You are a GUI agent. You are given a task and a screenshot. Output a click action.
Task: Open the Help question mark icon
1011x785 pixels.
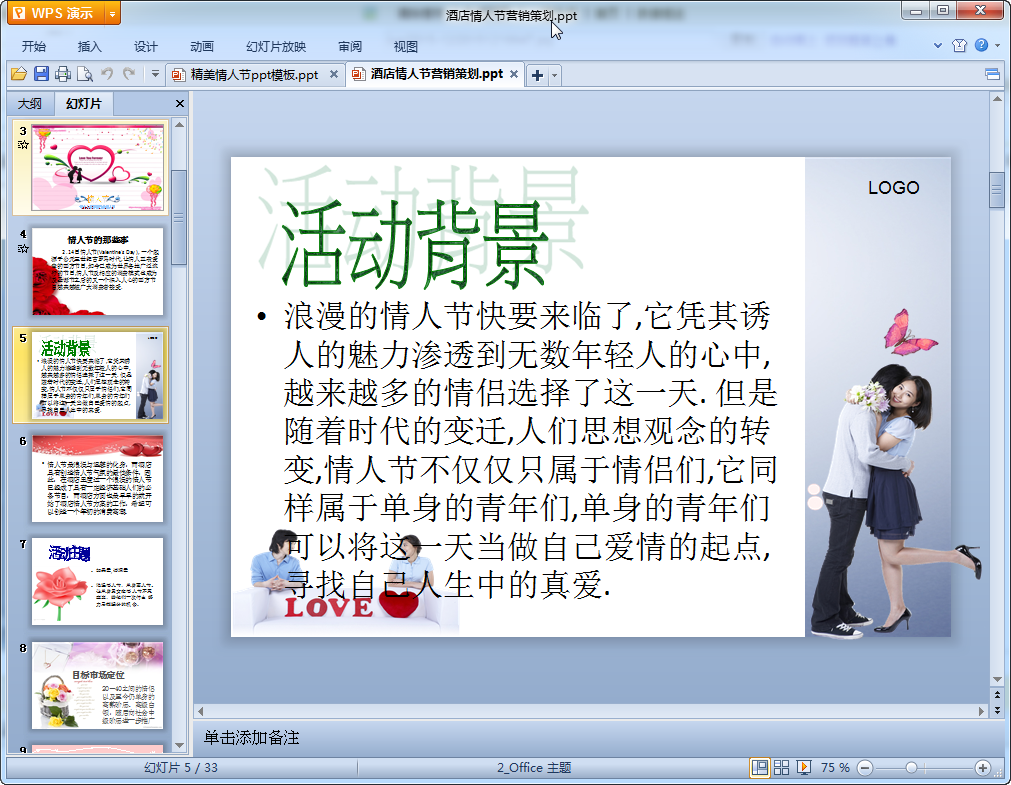point(981,45)
